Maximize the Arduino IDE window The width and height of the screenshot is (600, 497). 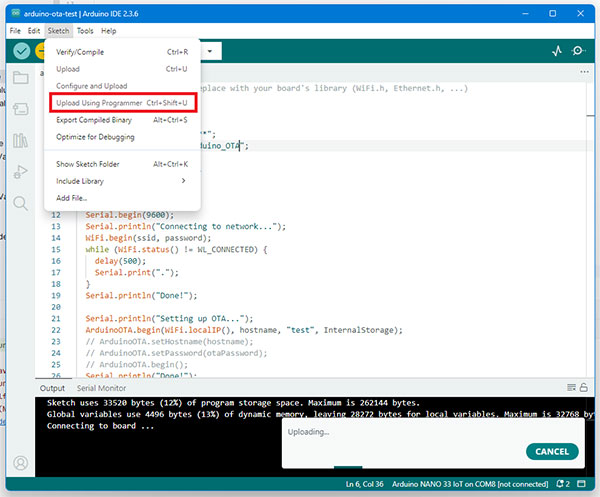[x=553, y=13]
